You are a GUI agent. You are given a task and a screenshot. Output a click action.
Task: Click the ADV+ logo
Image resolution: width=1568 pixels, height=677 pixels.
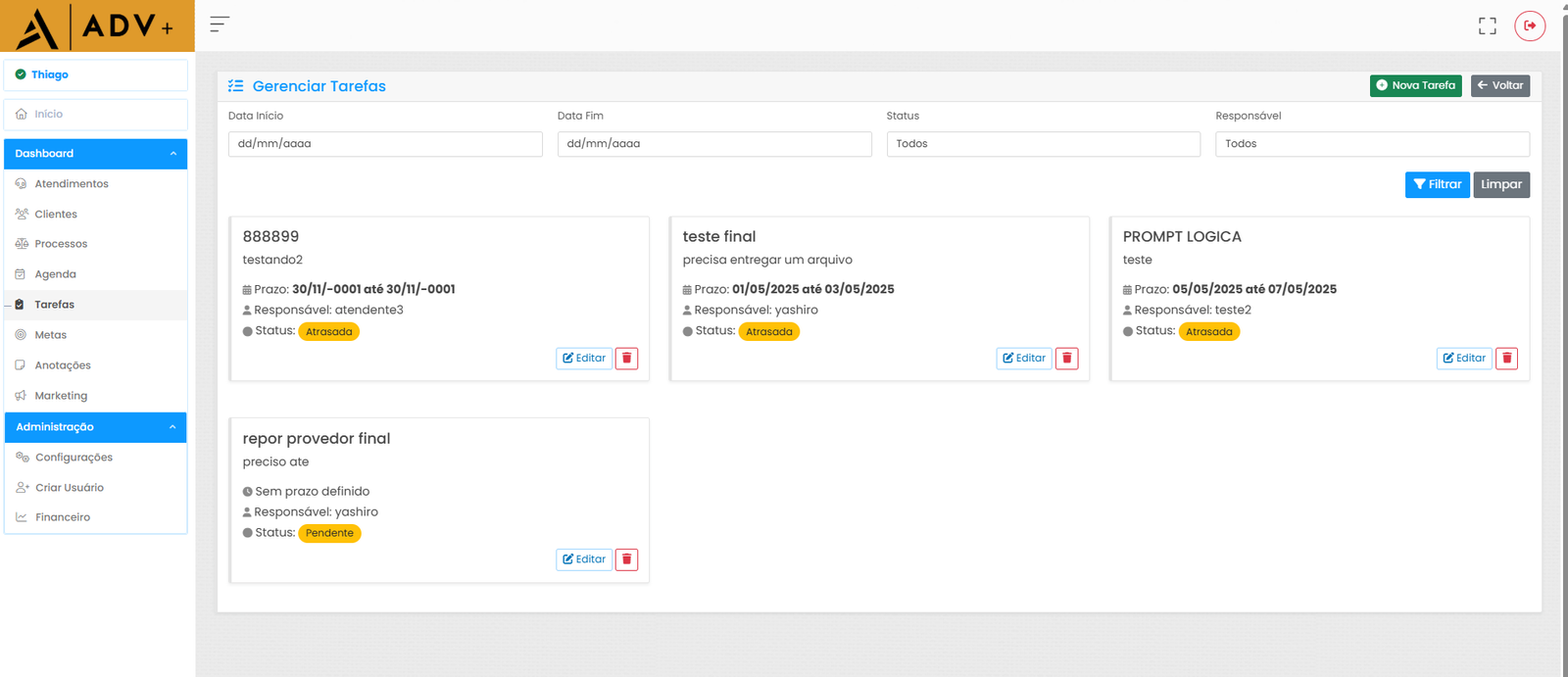[97, 26]
